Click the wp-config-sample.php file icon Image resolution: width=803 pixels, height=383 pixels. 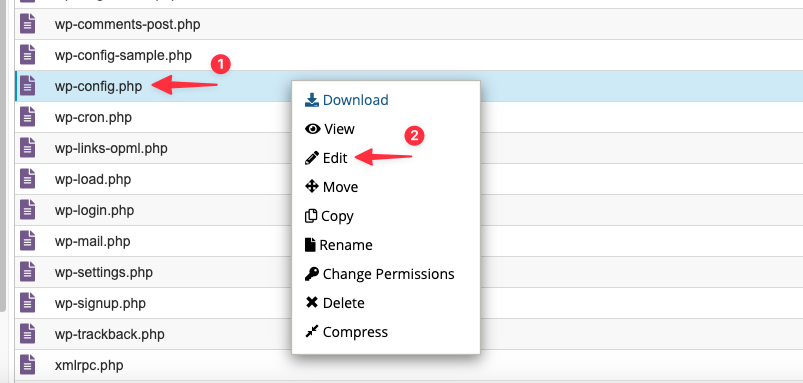click(28, 55)
